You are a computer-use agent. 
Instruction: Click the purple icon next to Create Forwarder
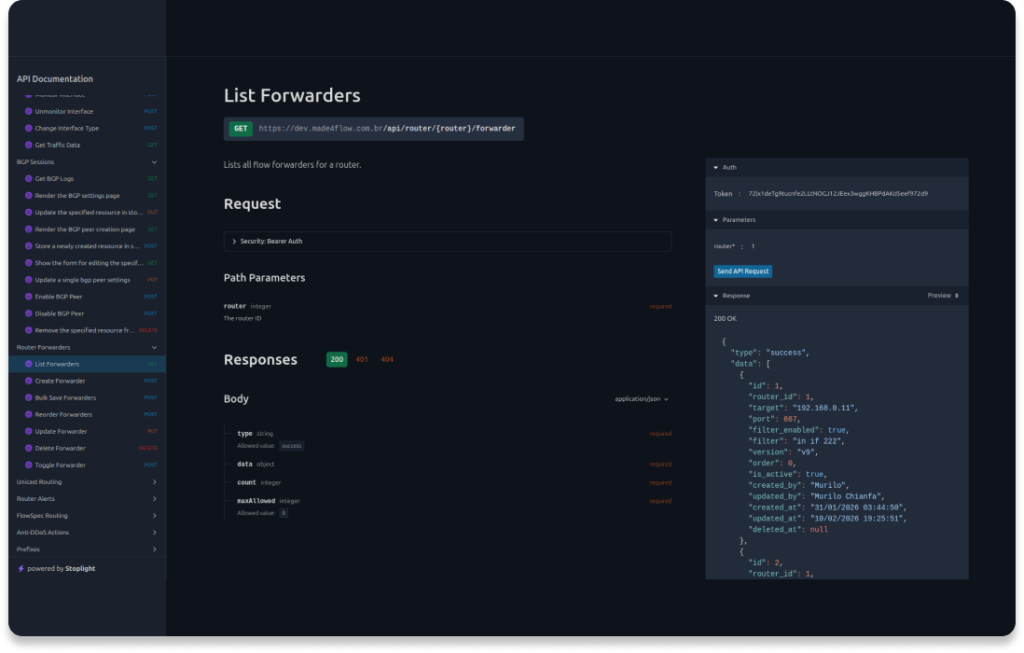pyautogui.click(x=28, y=381)
